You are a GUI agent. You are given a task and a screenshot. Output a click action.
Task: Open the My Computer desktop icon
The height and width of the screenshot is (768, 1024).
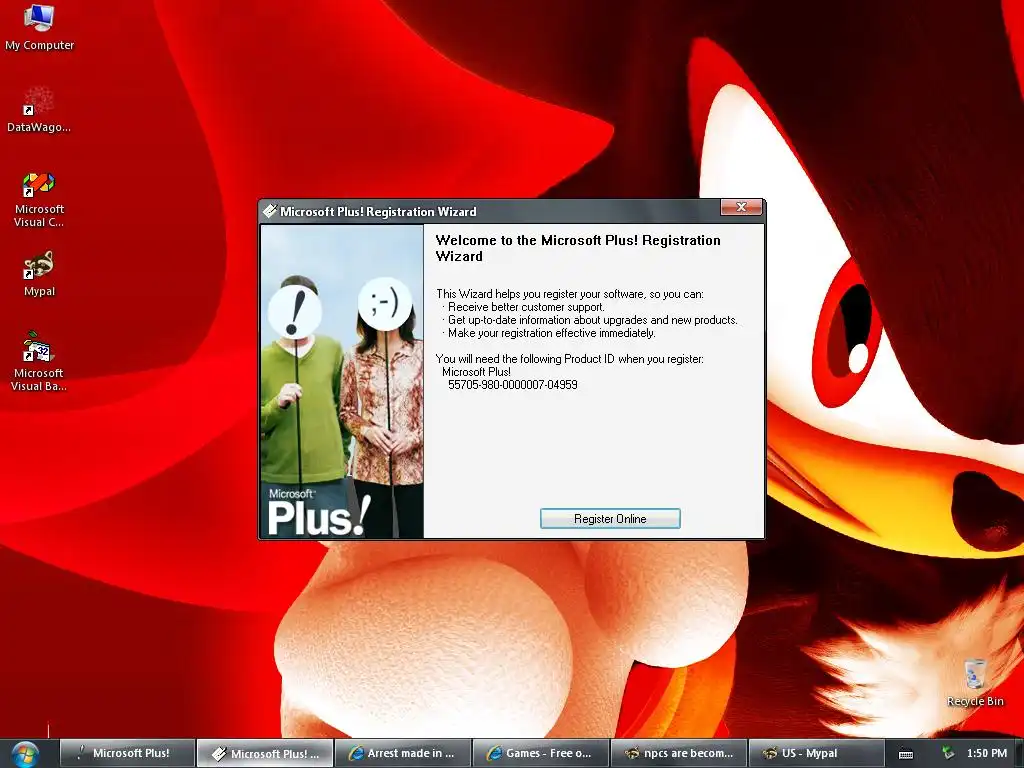tap(39, 27)
